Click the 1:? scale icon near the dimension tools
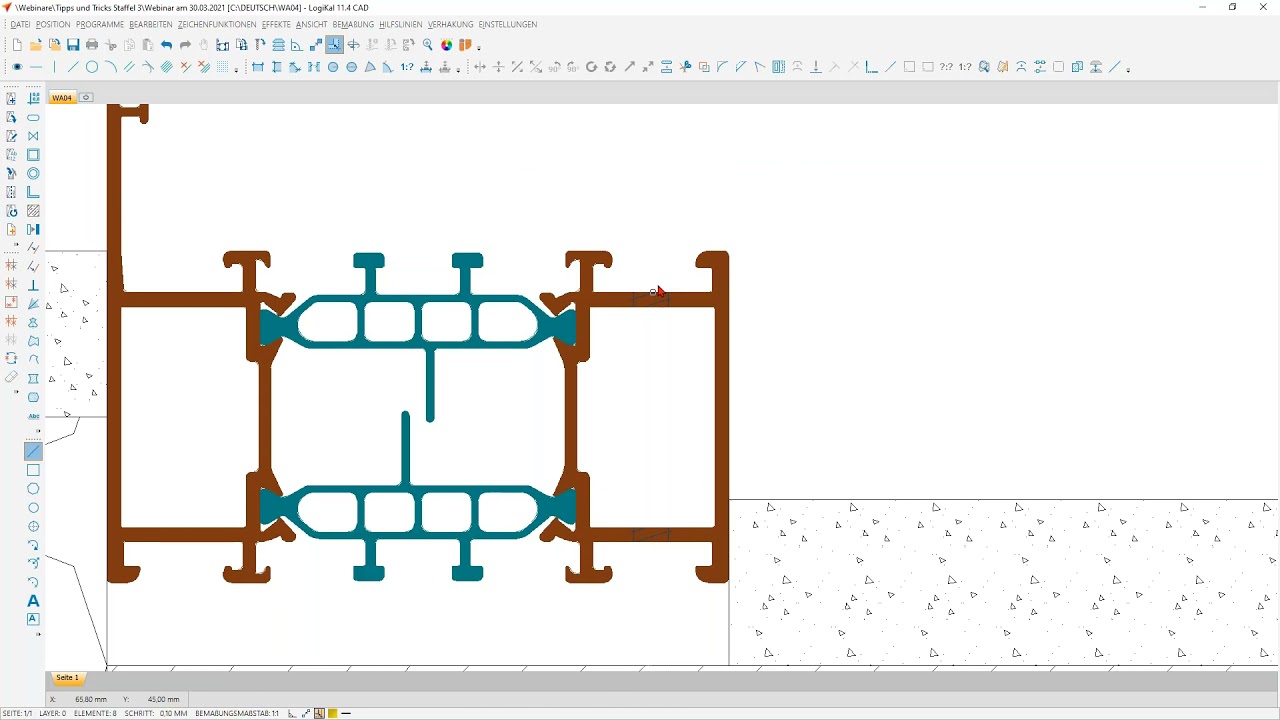Viewport: 1280px width, 720px height. (x=407, y=67)
